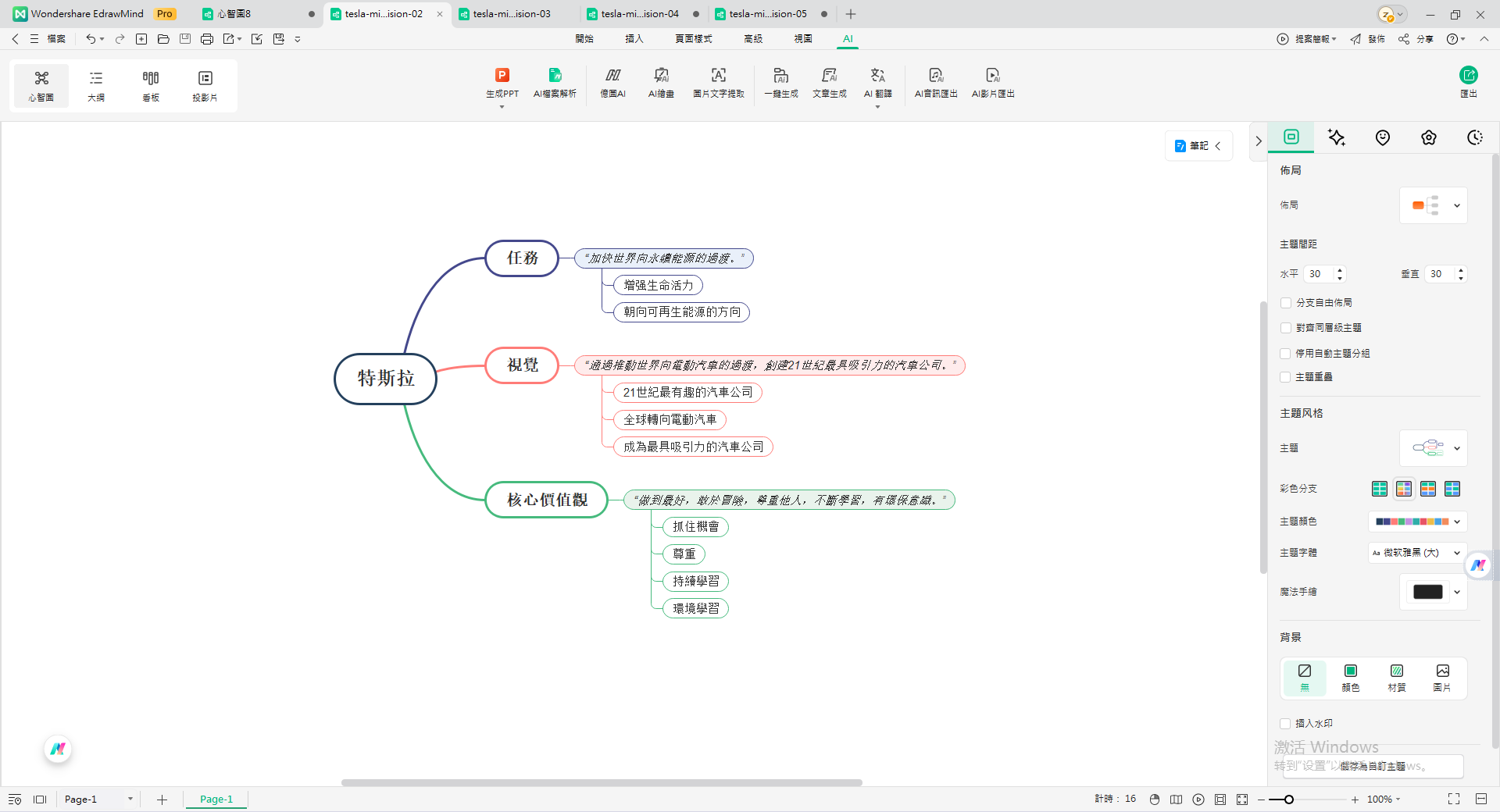Click 儲存為自訂主題 button
This screenshot has height=812, width=1500.
coord(1373,766)
